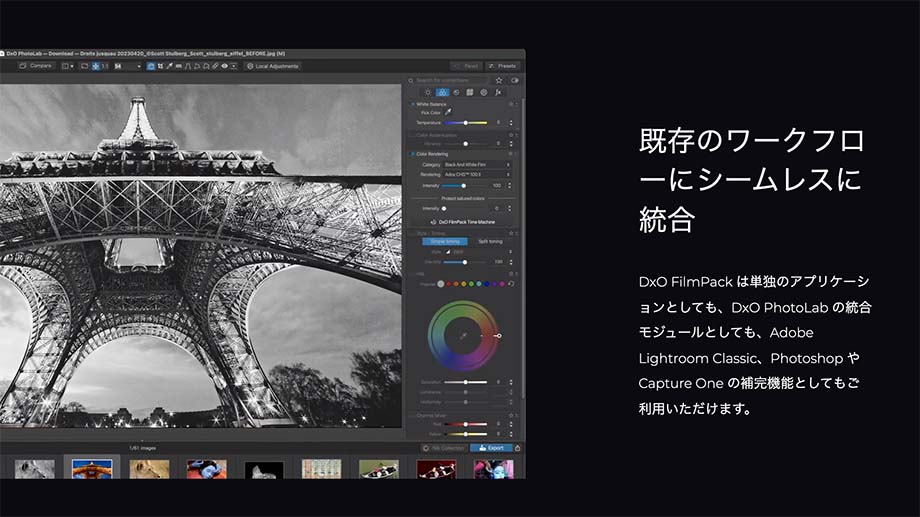The width and height of the screenshot is (920, 517).
Task: Toggle the Color Rendering correction on or off
Action: [x=412, y=154]
